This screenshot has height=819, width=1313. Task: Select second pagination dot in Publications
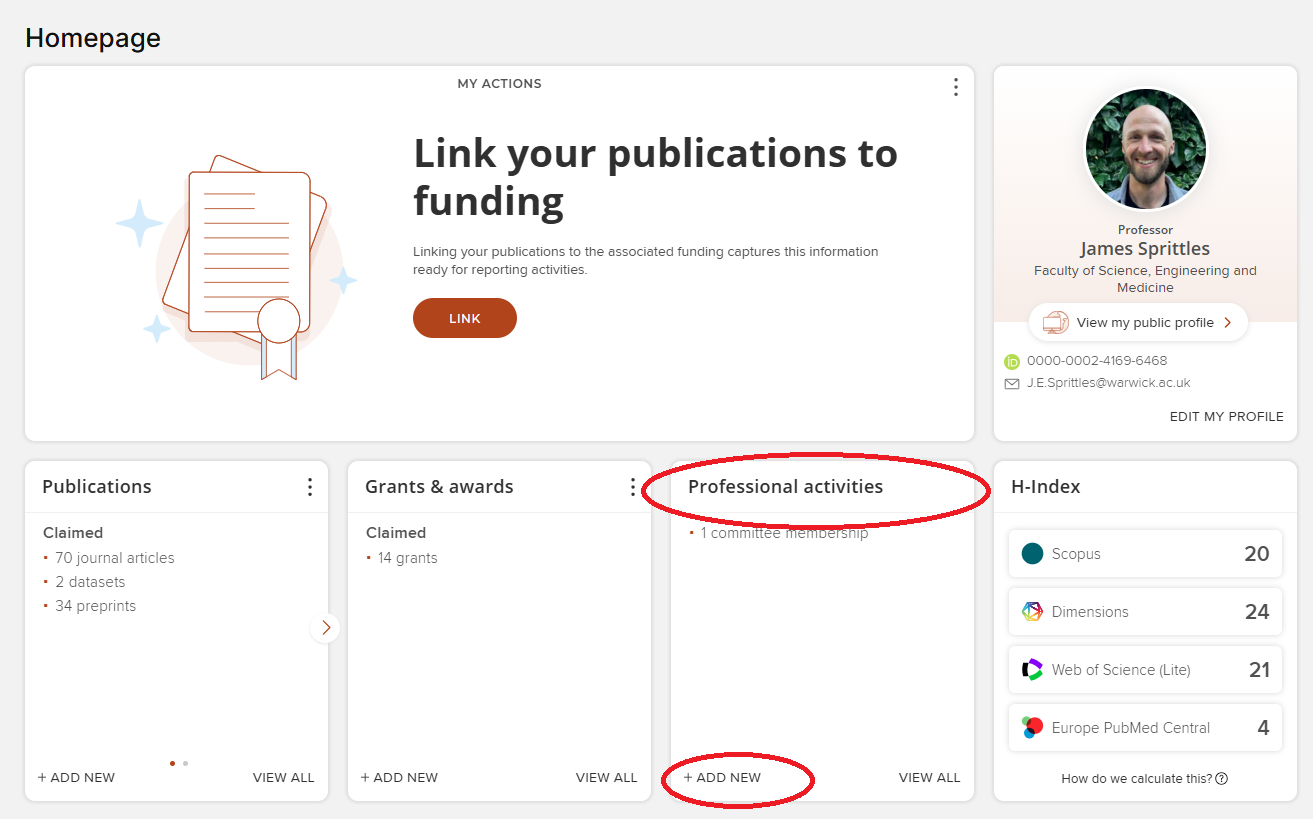click(185, 763)
